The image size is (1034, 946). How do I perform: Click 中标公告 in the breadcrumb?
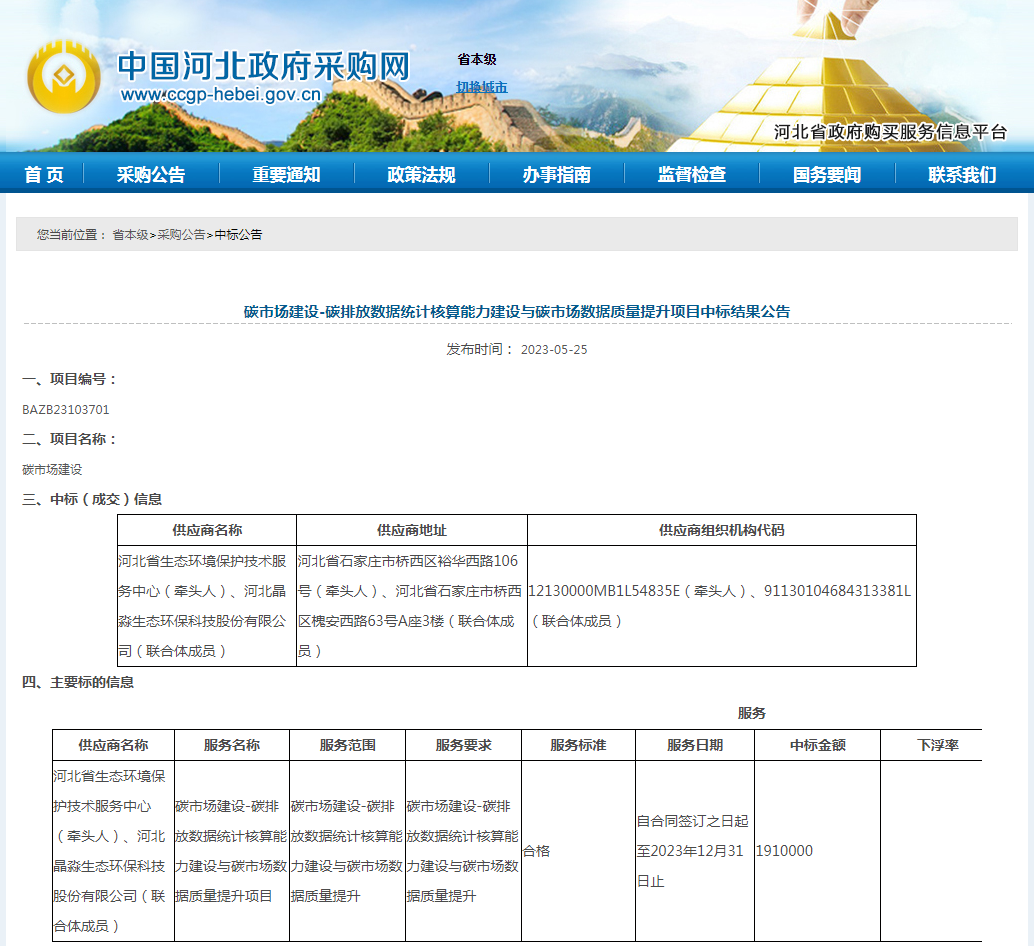pyautogui.click(x=238, y=235)
